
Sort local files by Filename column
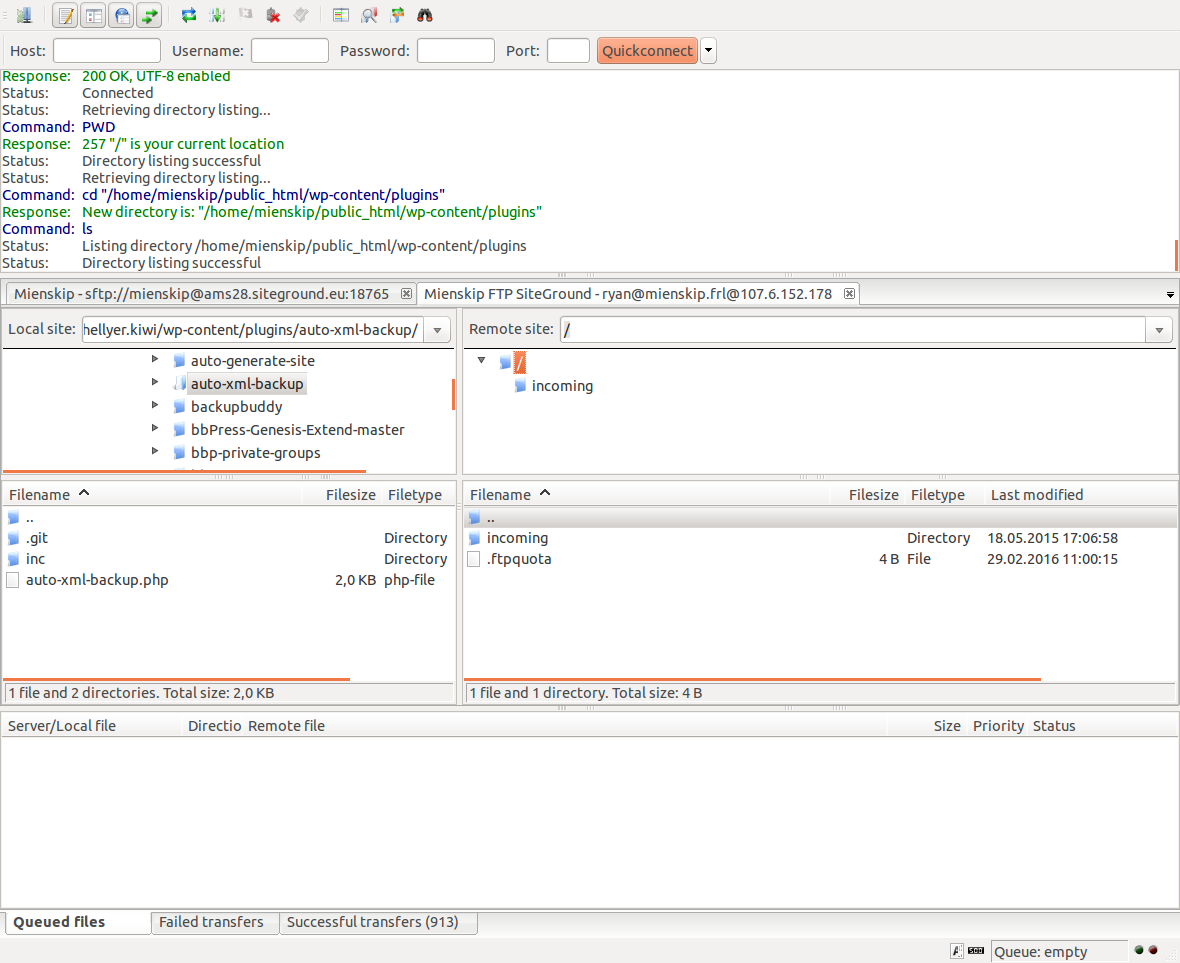pos(153,494)
